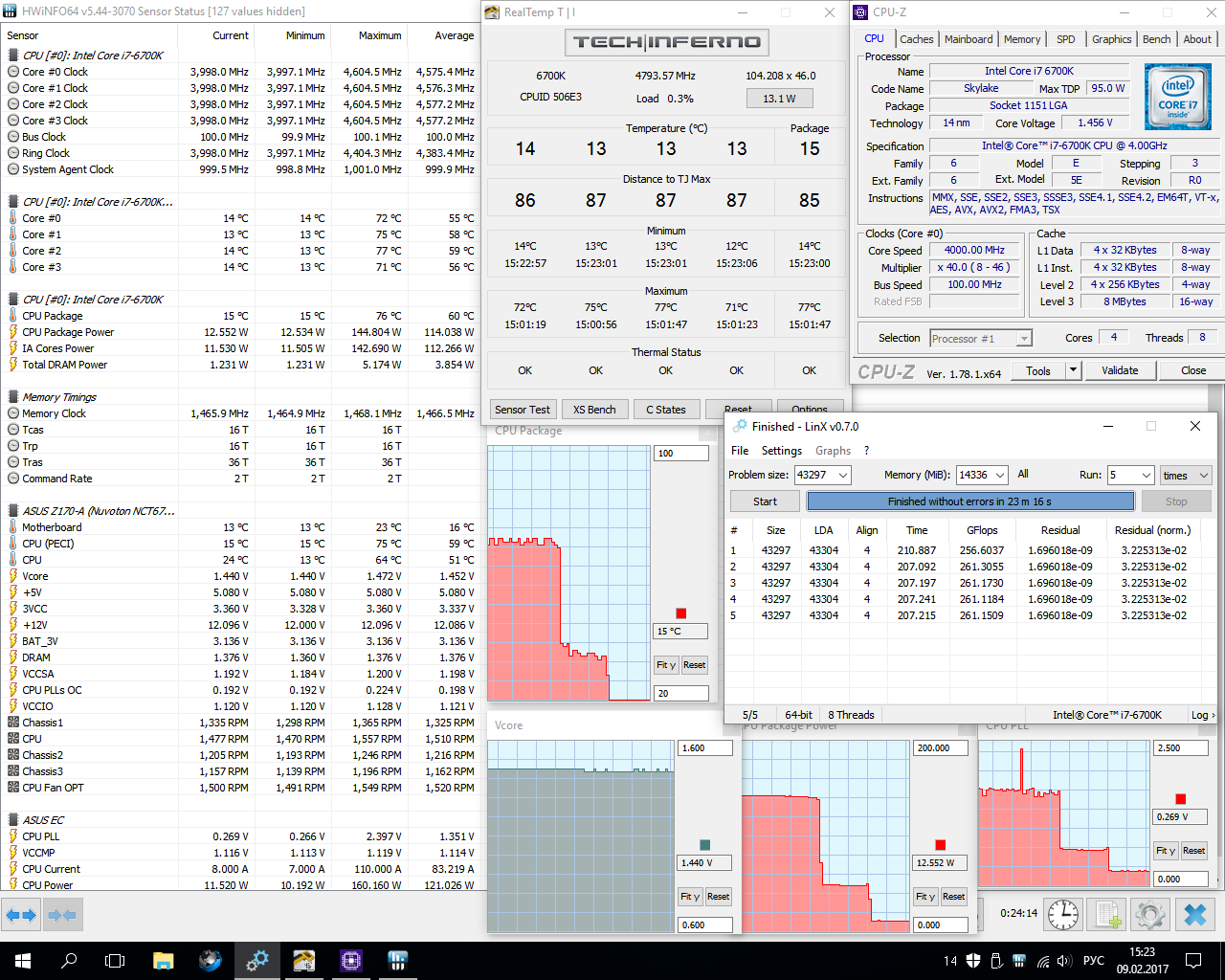Click the RealTemp title bar icon
The height and width of the screenshot is (980, 1225).
tap(492, 12)
